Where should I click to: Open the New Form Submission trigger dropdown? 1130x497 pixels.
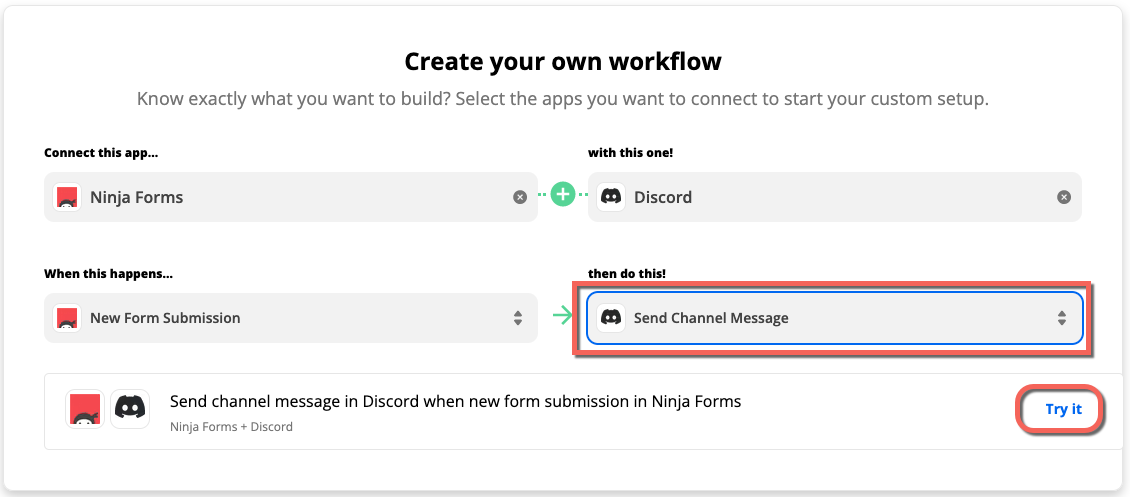pos(290,318)
